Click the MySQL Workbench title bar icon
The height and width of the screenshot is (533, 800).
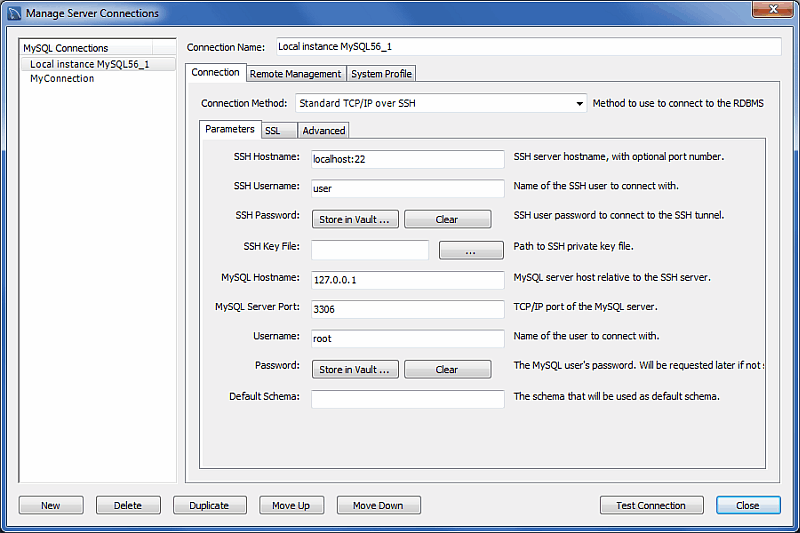pyautogui.click(x=14, y=13)
